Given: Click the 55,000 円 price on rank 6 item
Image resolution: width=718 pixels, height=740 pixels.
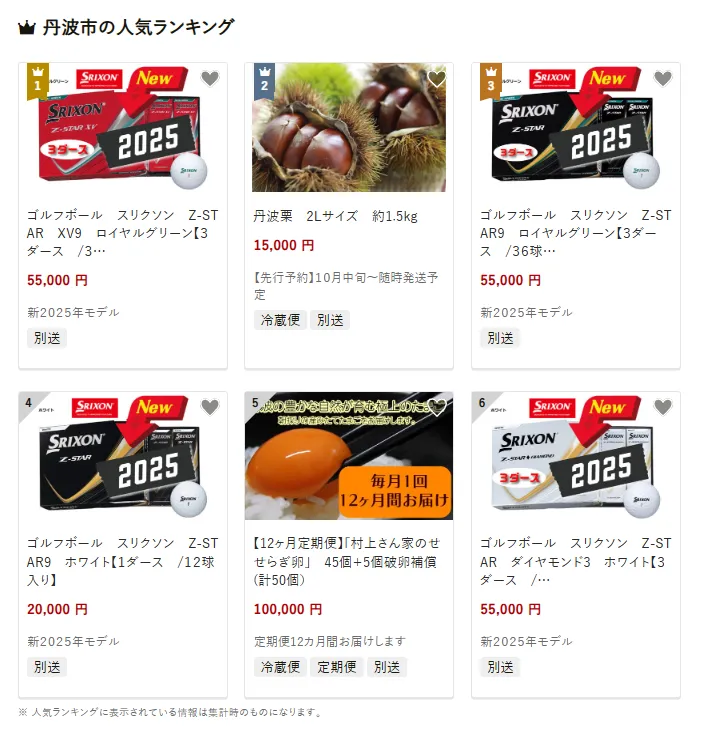Looking at the screenshot, I should pyautogui.click(x=510, y=609).
